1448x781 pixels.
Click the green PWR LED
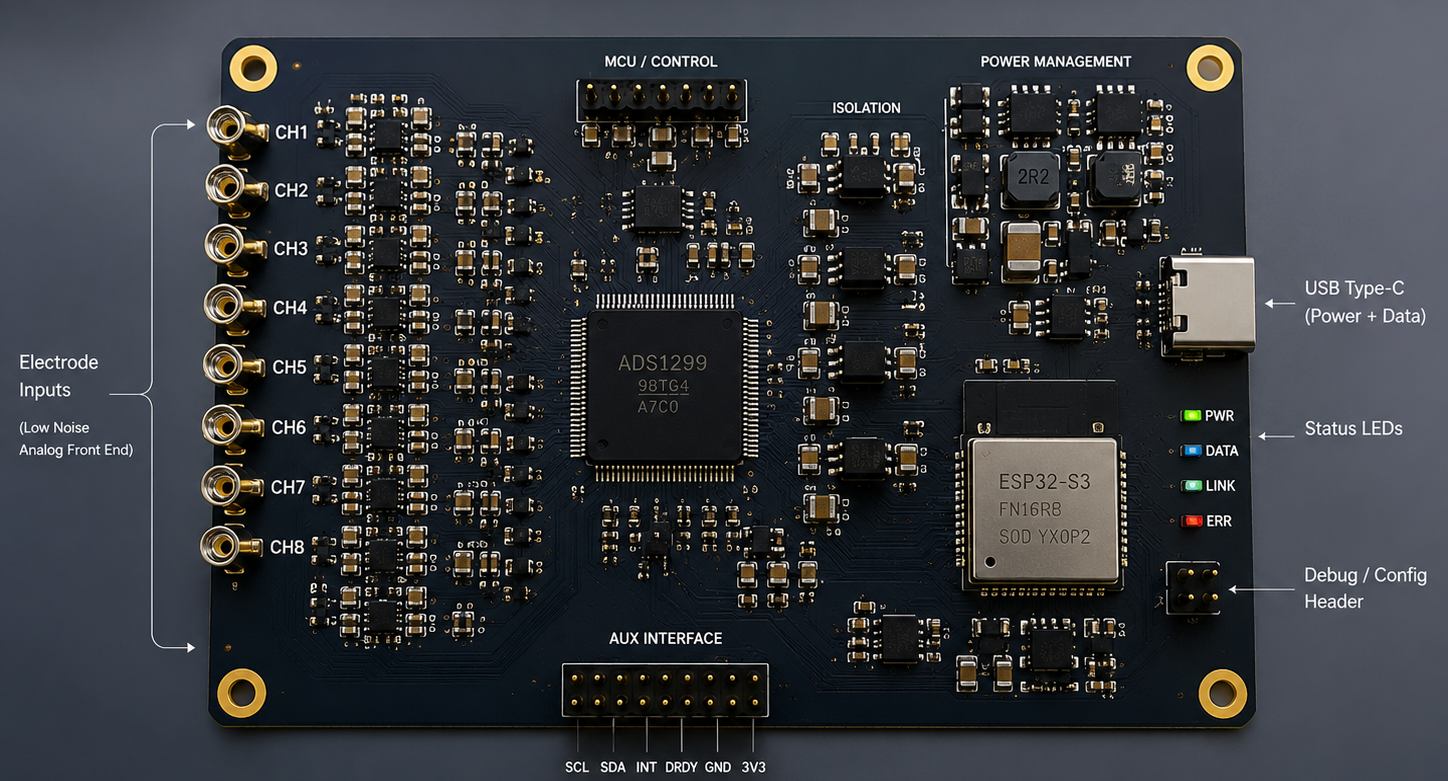coord(1190,416)
